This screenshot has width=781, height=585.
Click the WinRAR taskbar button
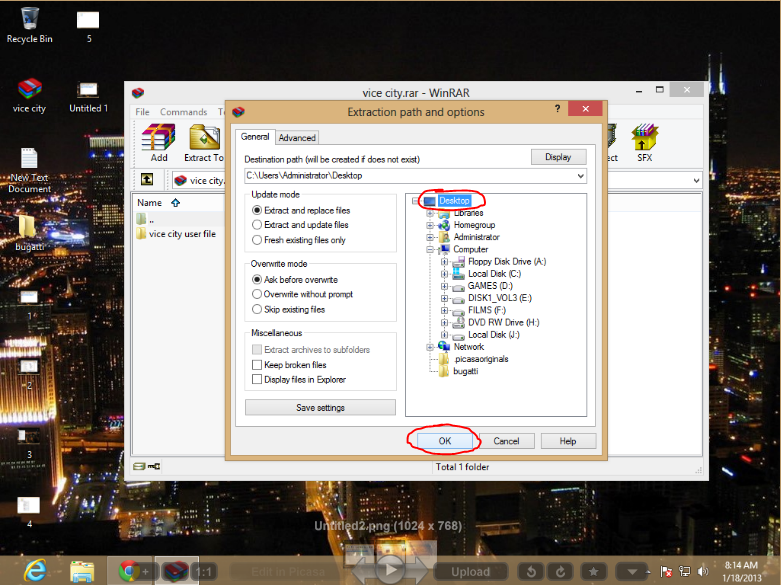point(177,571)
